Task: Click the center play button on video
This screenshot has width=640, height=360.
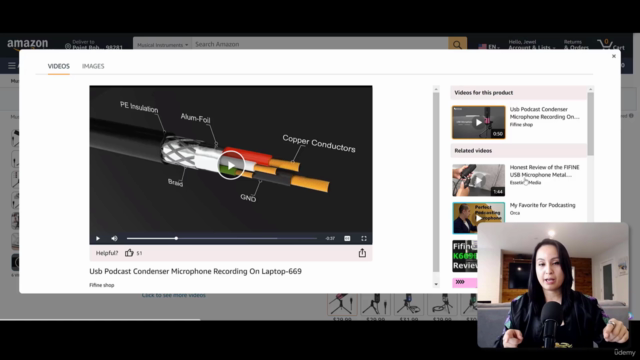Action: pos(231,165)
